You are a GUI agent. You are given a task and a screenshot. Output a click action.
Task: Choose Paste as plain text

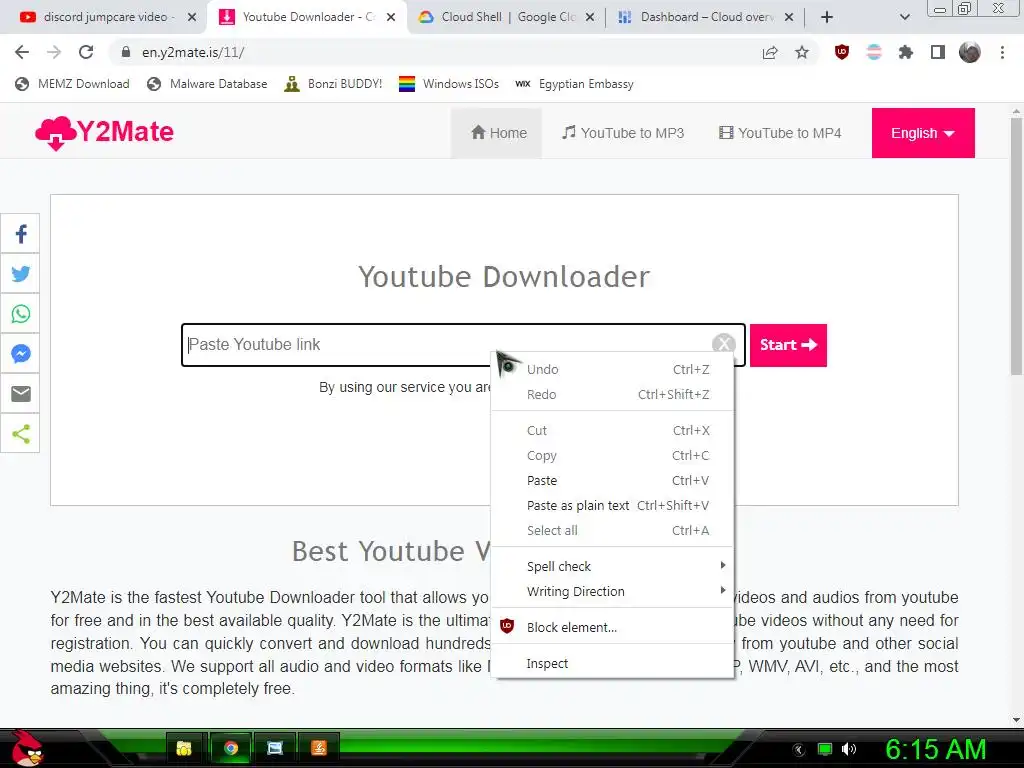coord(612,505)
